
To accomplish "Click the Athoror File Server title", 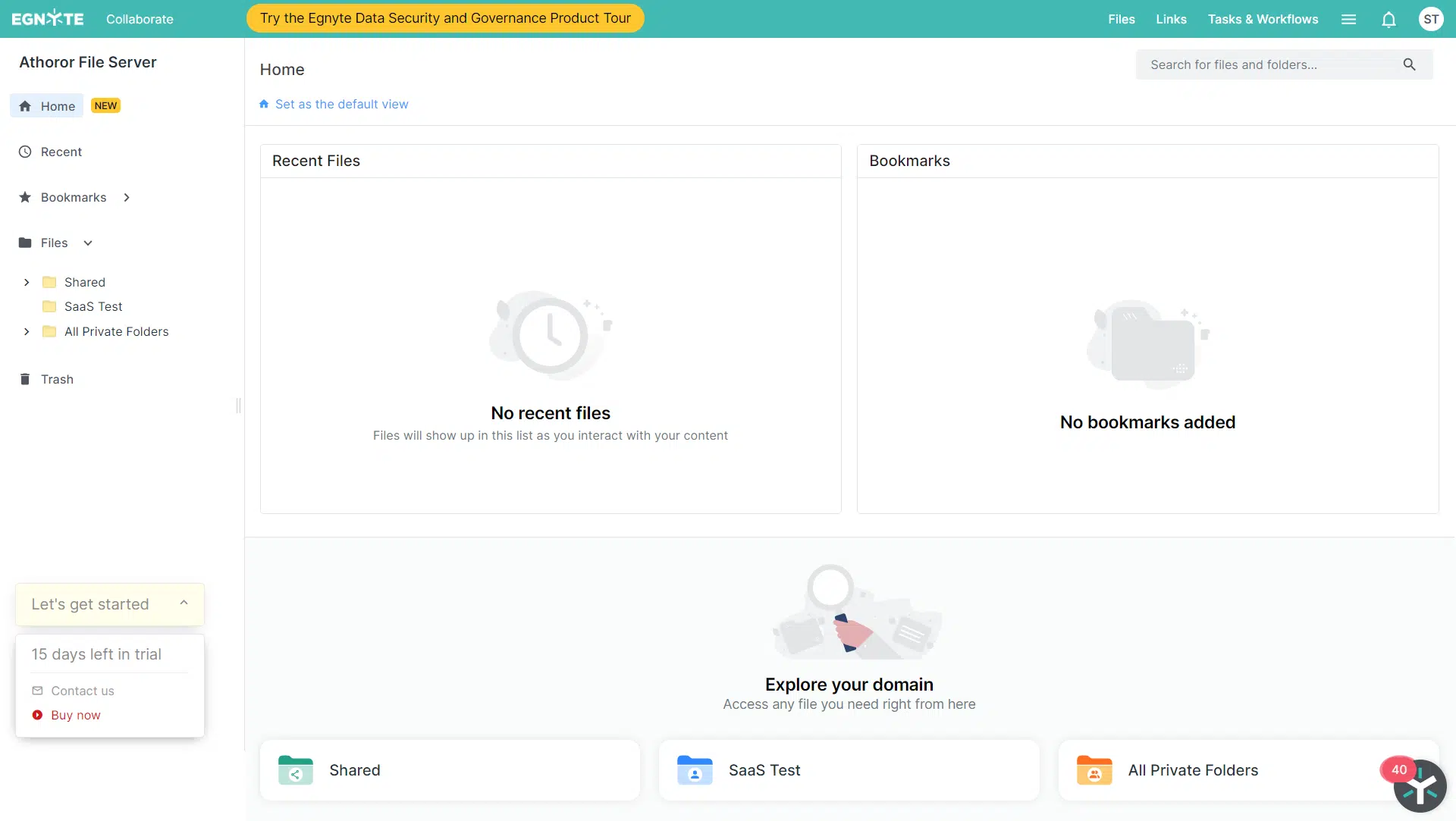I will point(88,62).
